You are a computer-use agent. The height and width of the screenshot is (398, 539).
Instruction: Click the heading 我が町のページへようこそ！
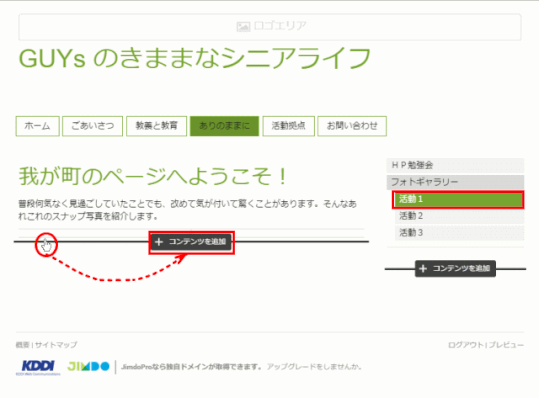(153, 176)
